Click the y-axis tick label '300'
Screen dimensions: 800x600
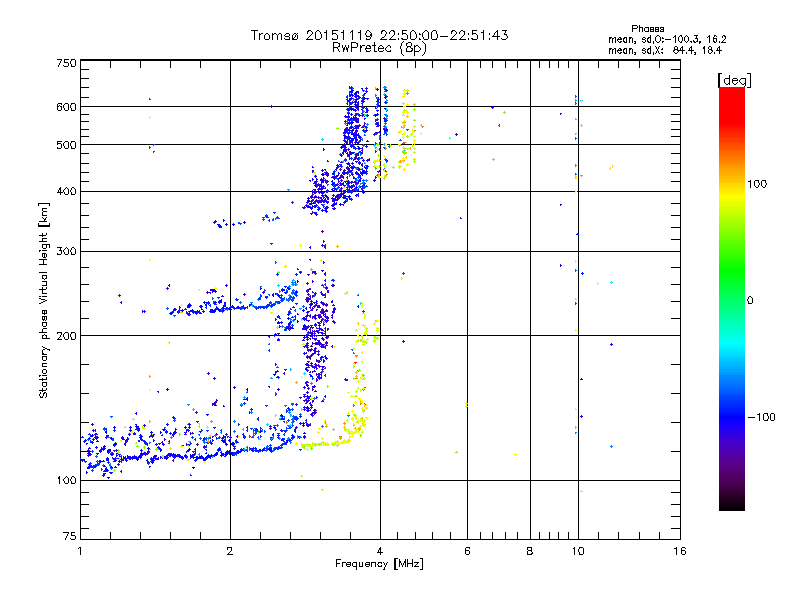(x=66, y=252)
